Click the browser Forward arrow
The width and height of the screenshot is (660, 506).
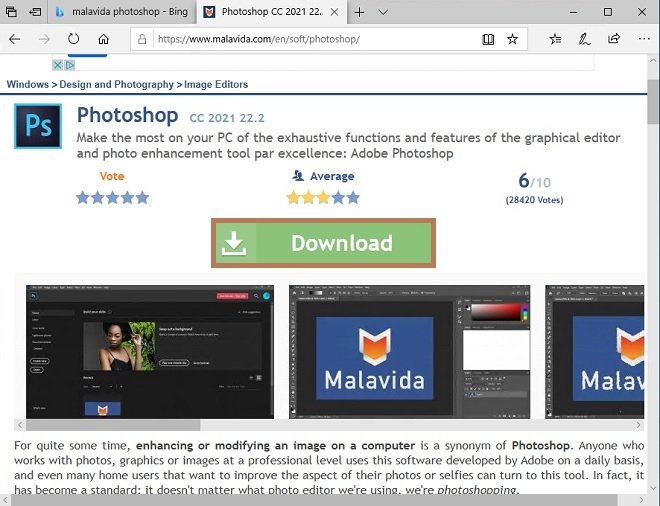point(44,39)
